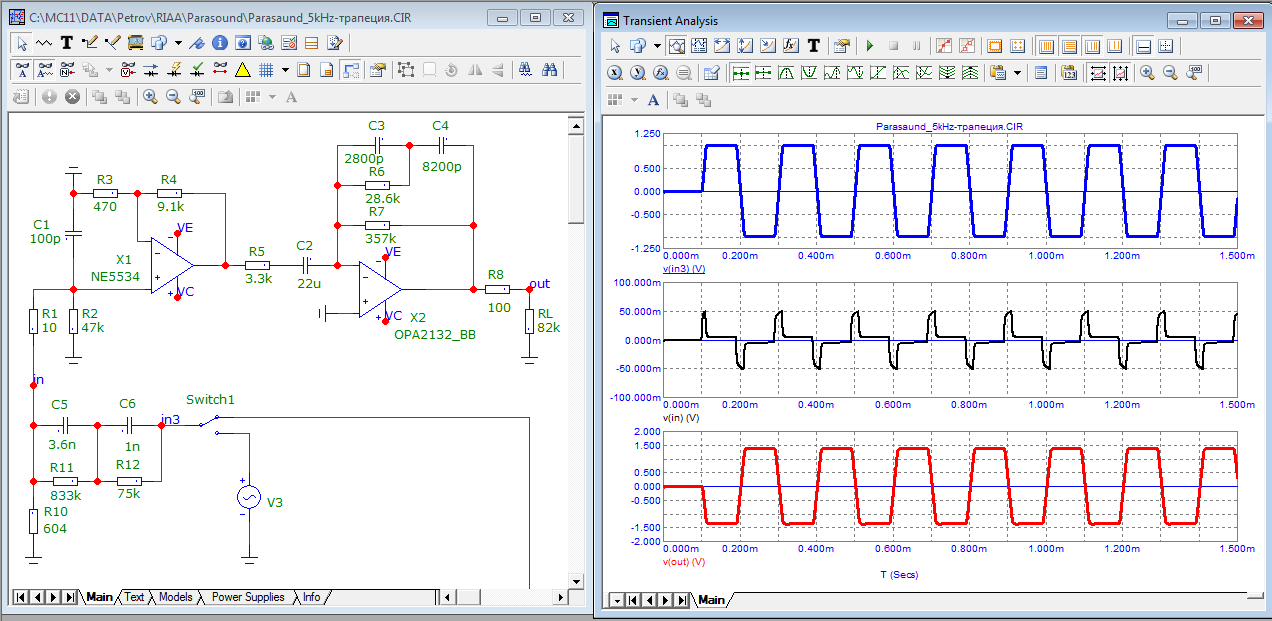Click schematic vertical scrollbar down arrow
Image resolution: width=1272 pixels, height=621 pixels.
tap(575, 580)
